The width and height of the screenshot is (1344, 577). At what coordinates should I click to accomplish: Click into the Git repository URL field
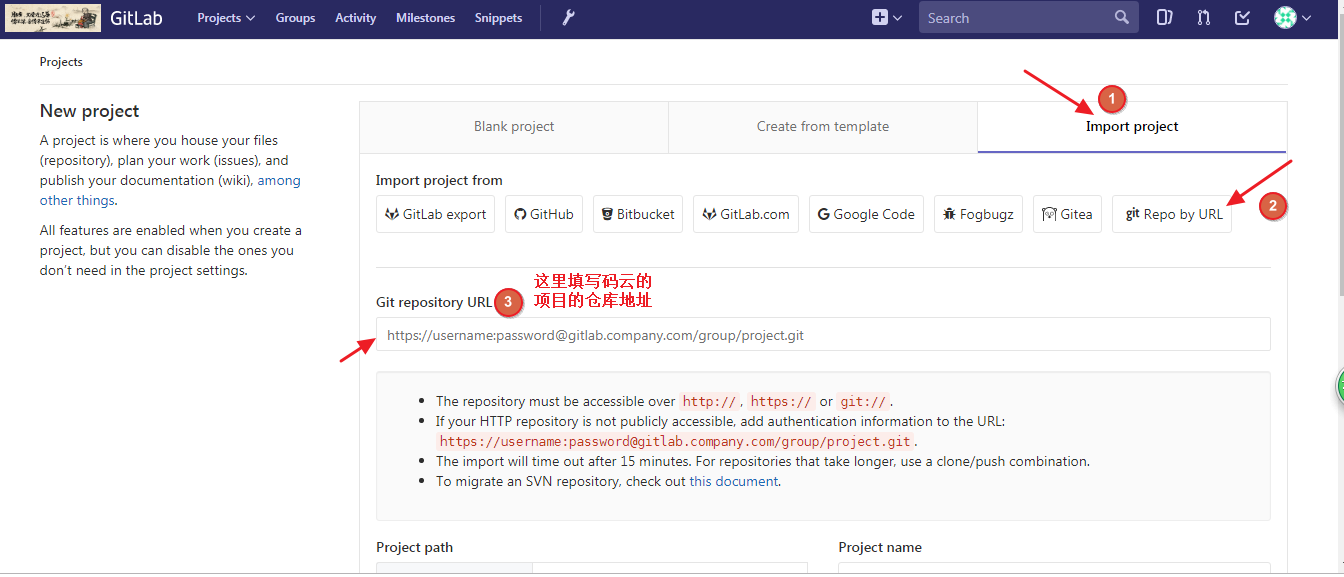[x=823, y=335]
